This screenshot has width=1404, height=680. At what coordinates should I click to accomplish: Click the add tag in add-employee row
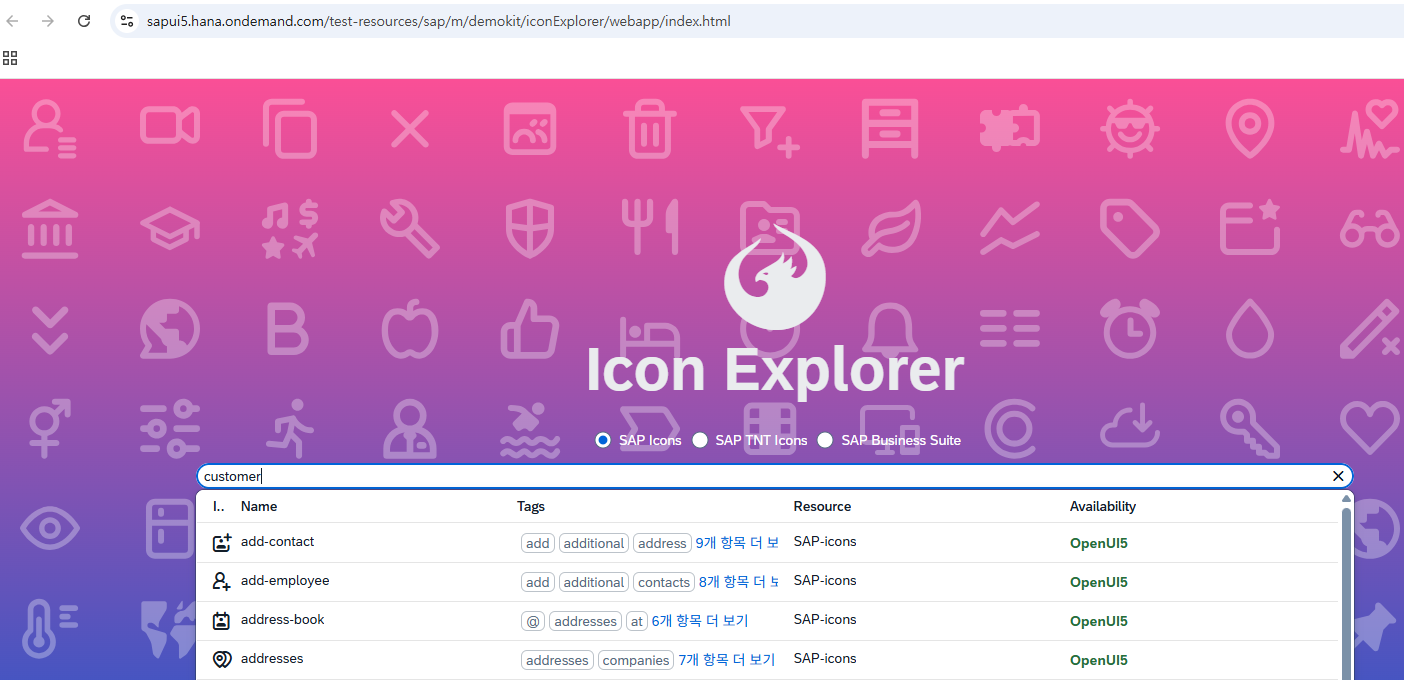[x=538, y=582]
